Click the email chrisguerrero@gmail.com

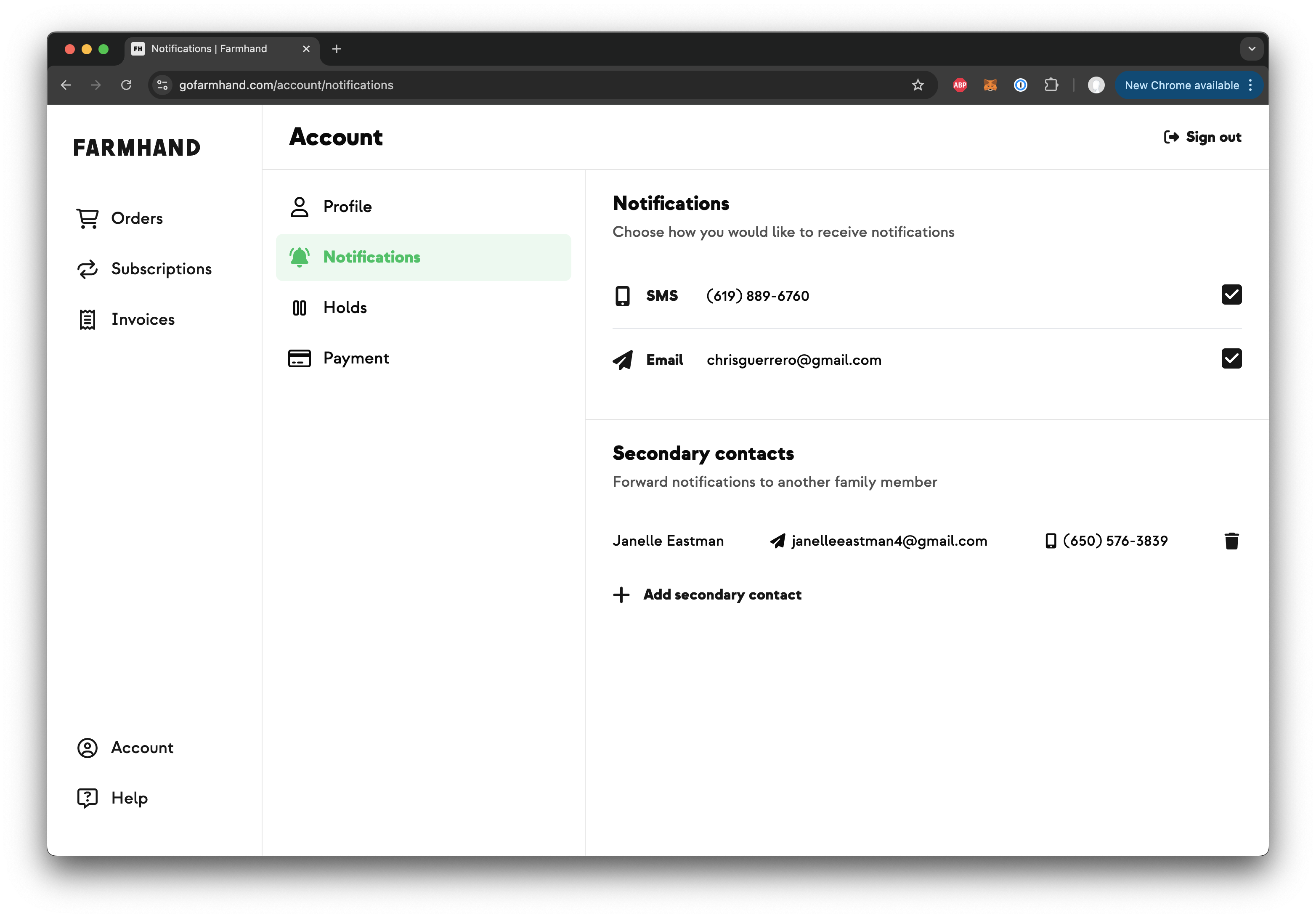pos(794,360)
